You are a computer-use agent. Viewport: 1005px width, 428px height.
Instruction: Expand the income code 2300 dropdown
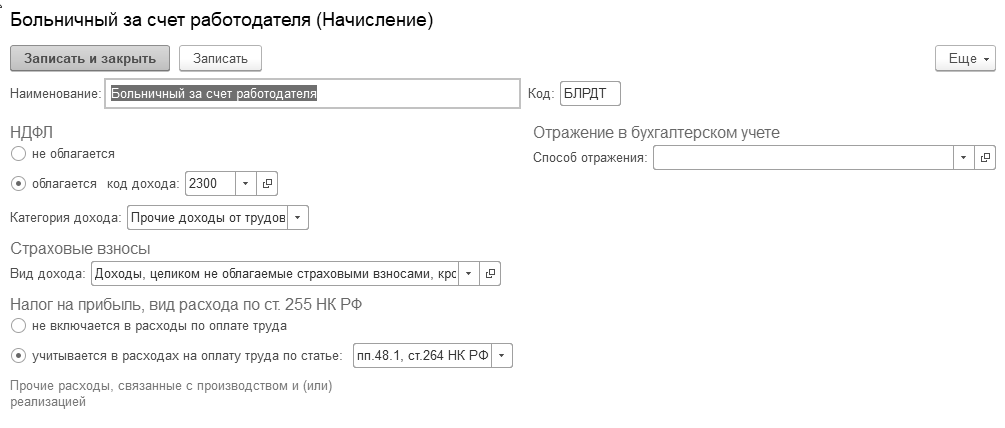(247, 184)
